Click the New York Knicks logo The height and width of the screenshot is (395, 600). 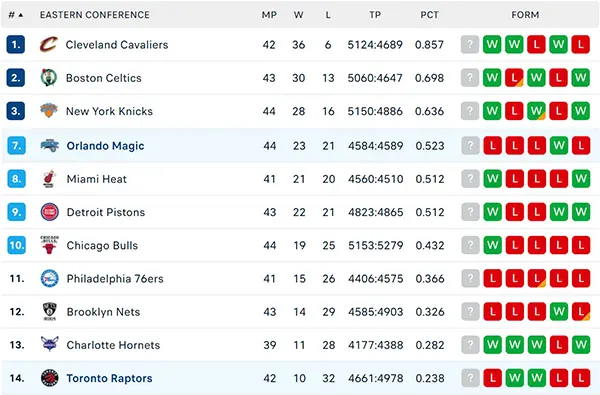click(49, 111)
